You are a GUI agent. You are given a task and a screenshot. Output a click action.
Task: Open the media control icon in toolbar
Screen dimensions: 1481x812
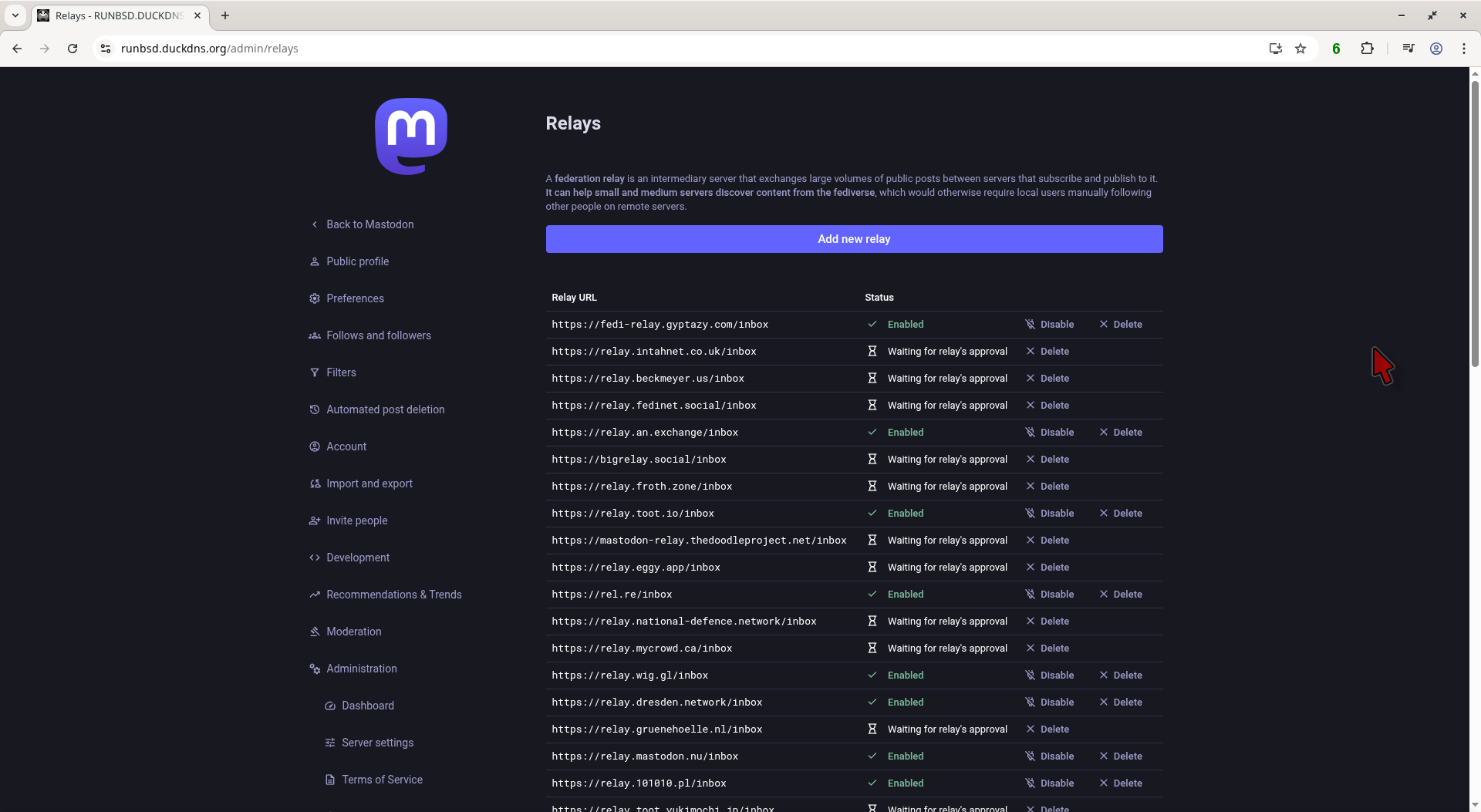[1408, 49]
